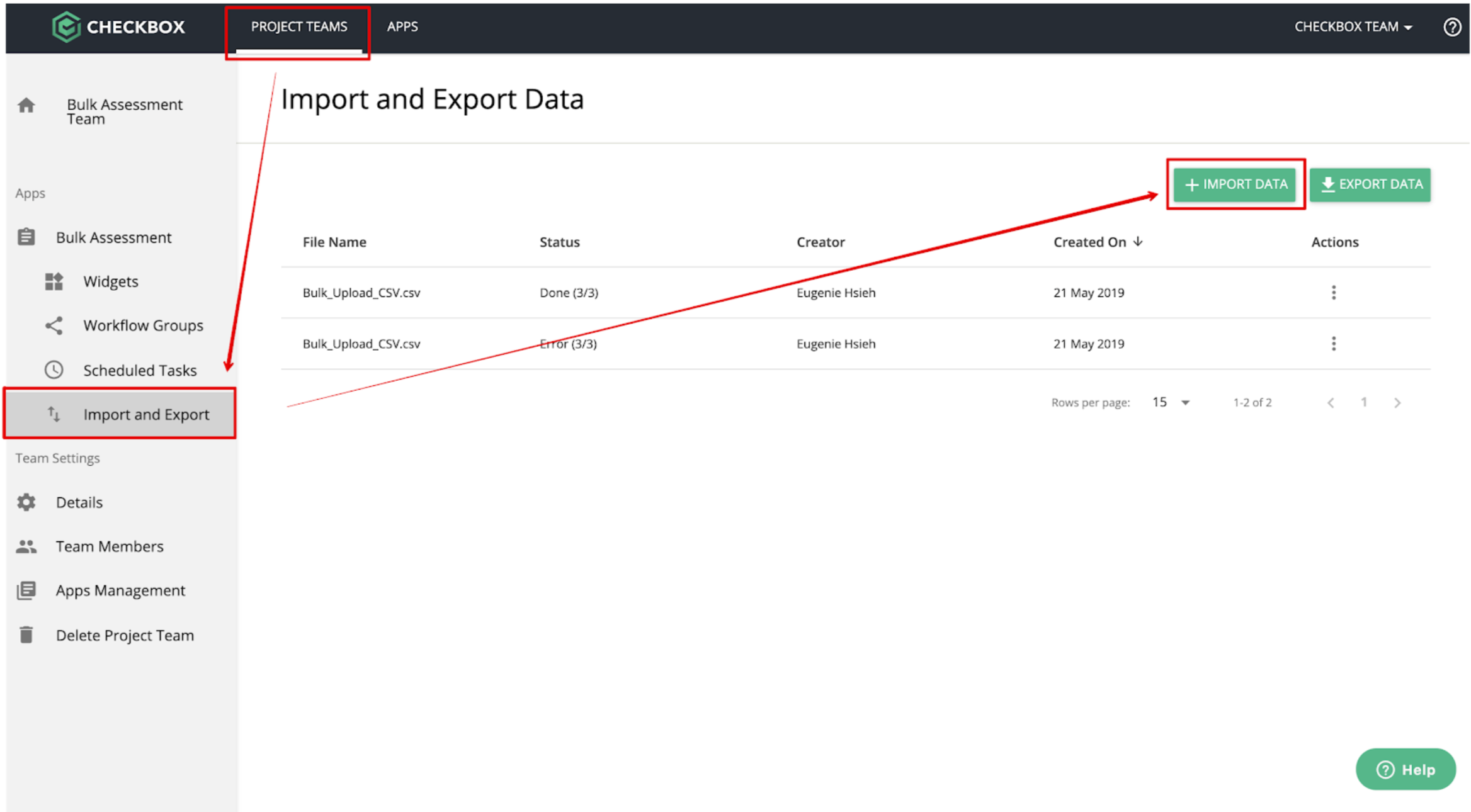Click Eugenie Hsieh in the Done row
Viewport: 1471px width, 812px height.
[836, 293]
